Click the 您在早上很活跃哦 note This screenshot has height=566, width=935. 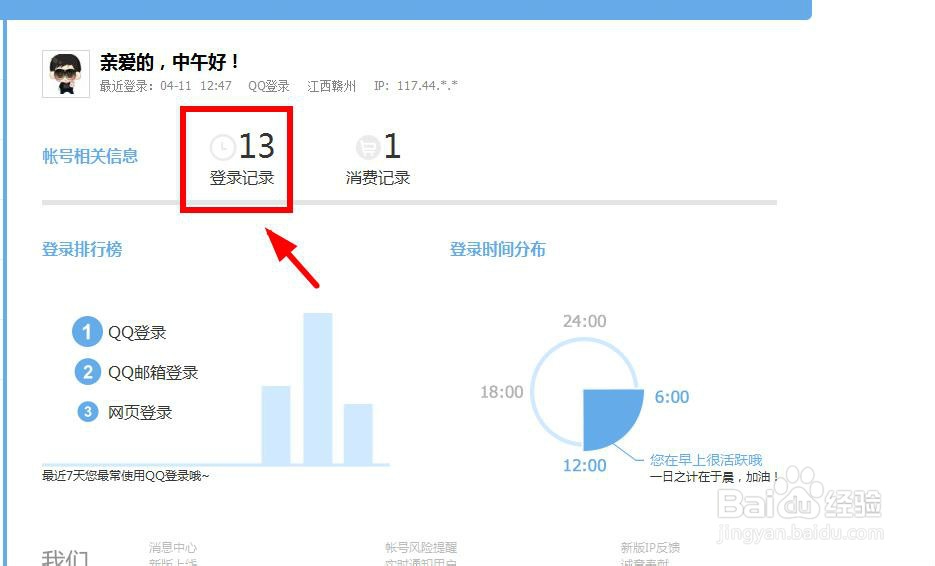point(706,460)
